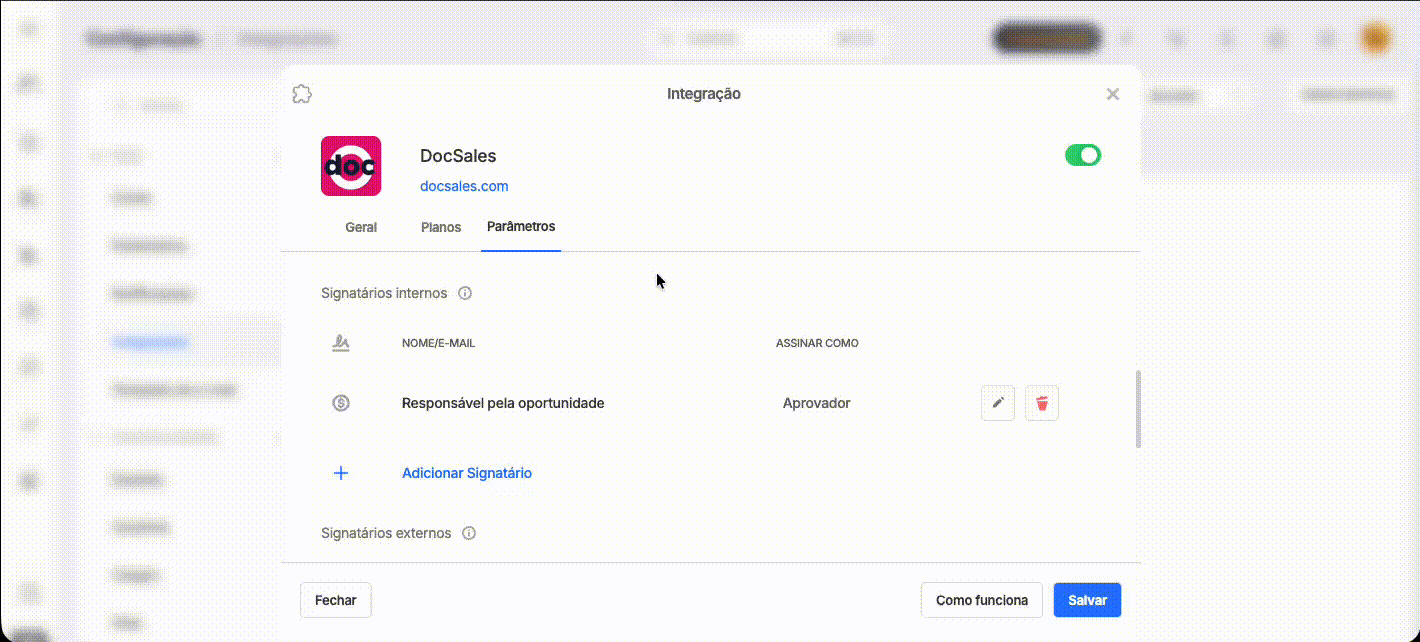Image resolution: width=1420 pixels, height=642 pixels.
Task: Click the Signatários externos heading
Action: point(386,534)
